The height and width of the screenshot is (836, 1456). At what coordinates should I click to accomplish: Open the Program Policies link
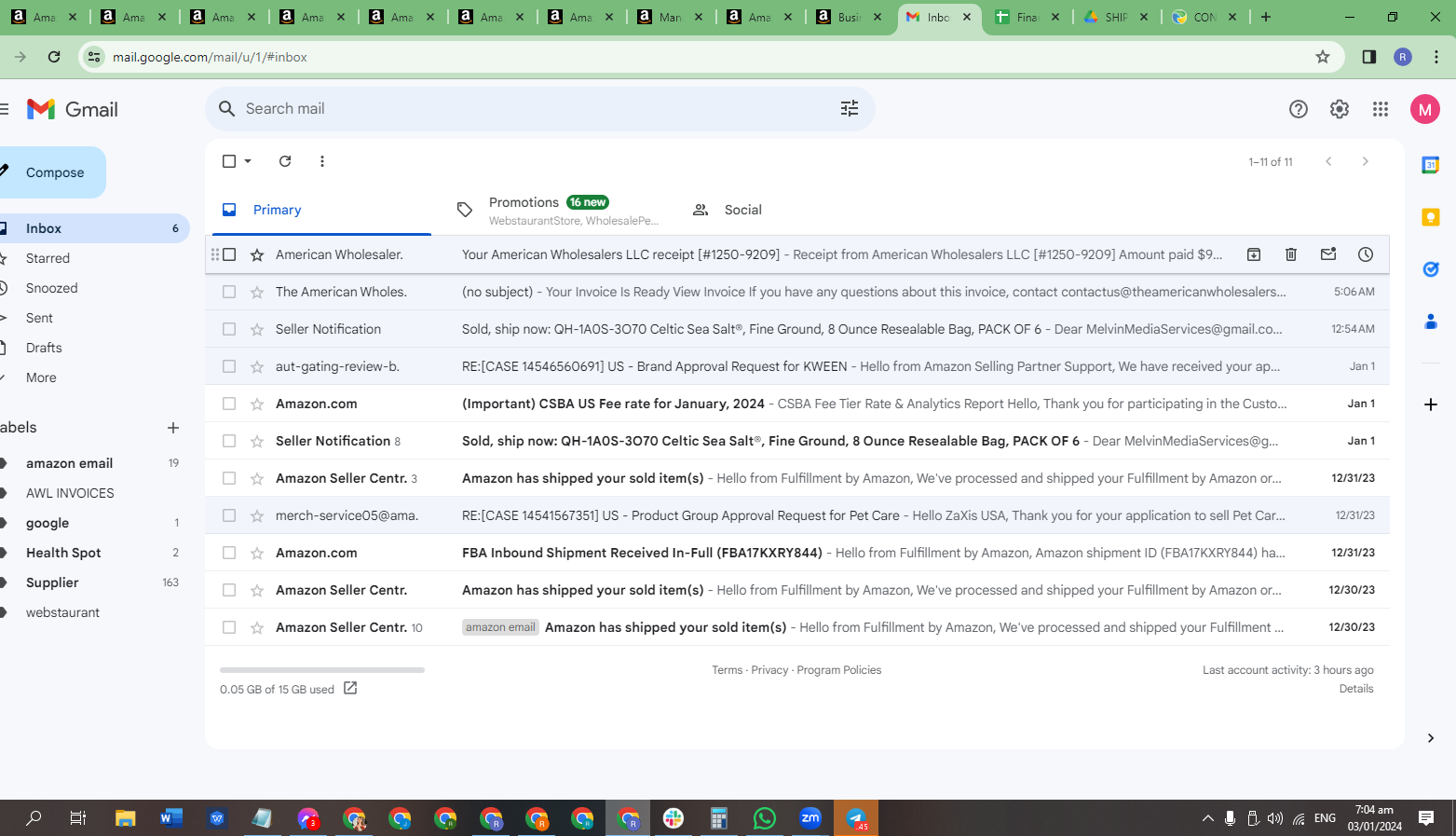[839, 670]
